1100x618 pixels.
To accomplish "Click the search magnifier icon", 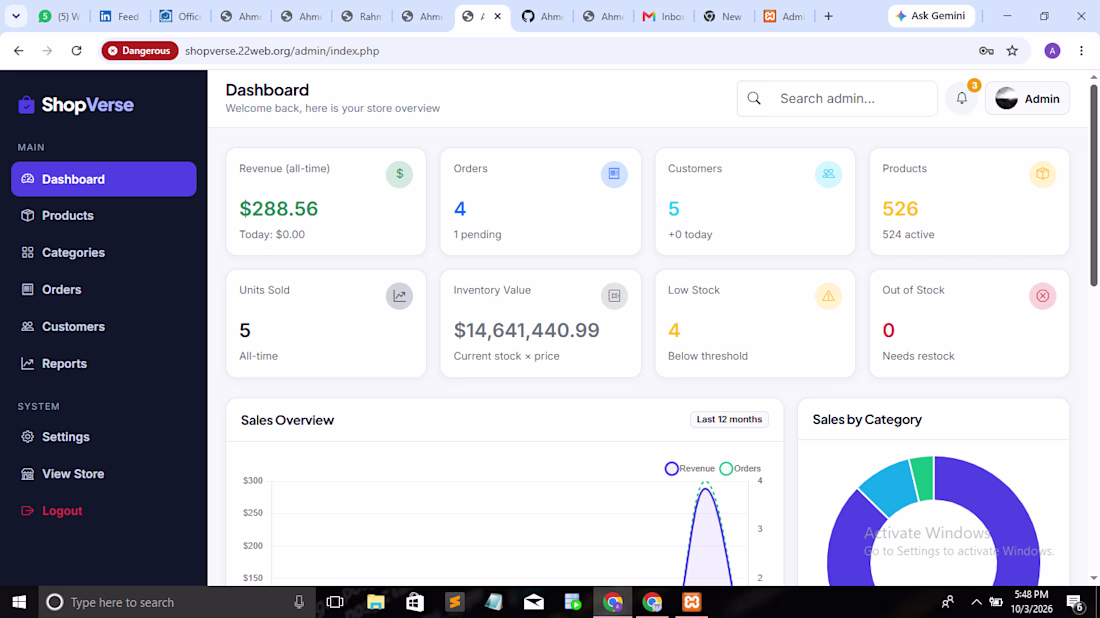I will coord(754,98).
